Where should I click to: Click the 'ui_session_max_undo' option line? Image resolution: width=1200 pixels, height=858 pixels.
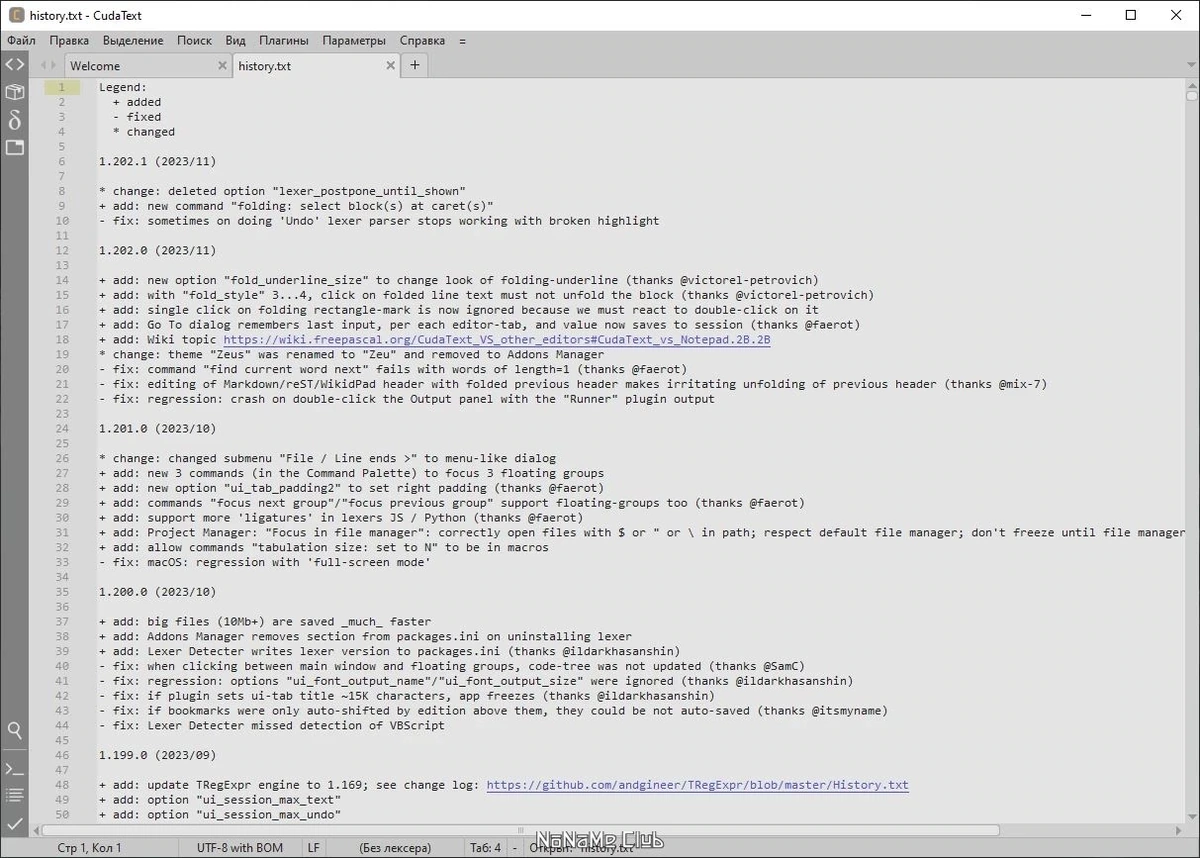[220, 815]
